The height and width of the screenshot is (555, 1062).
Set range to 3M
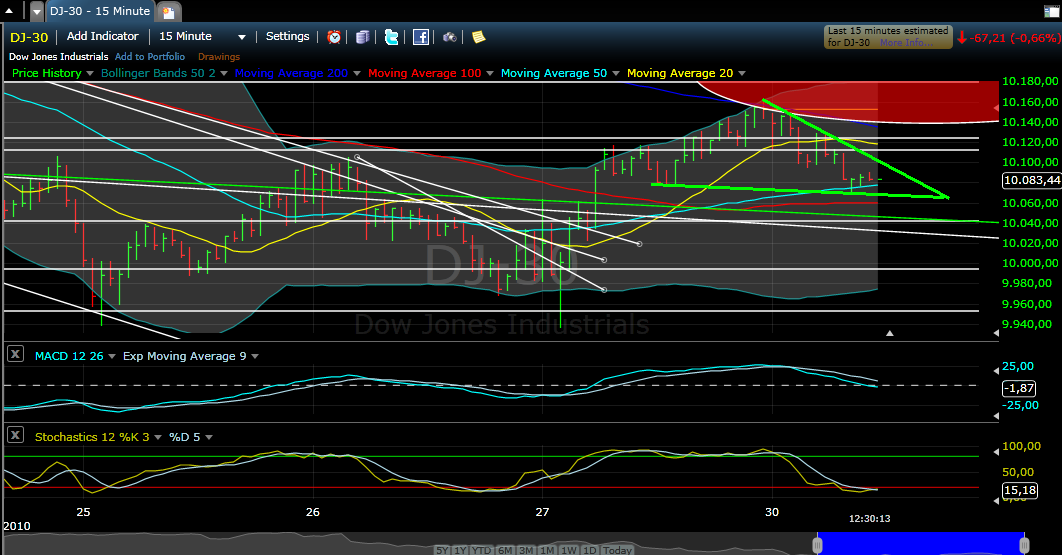(x=526, y=550)
